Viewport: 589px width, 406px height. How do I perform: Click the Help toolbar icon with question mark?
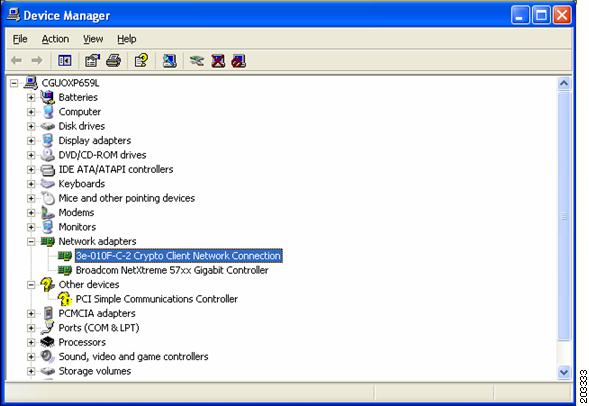(x=141, y=60)
